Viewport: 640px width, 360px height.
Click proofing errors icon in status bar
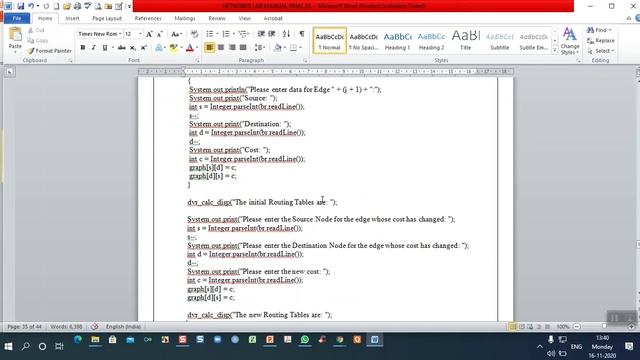coord(95,327)
